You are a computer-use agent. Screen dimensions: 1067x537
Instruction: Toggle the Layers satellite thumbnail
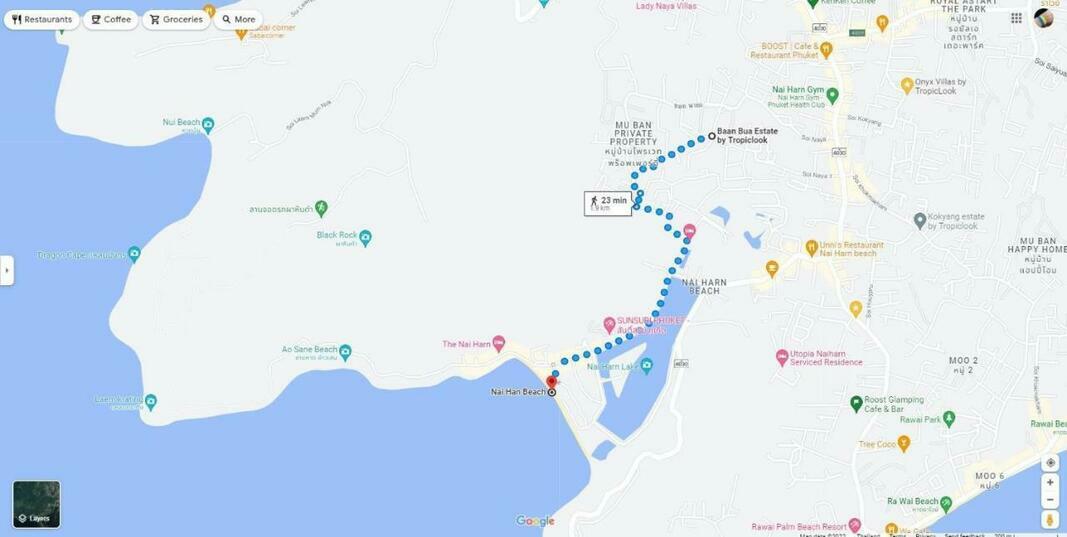point(36,504)
